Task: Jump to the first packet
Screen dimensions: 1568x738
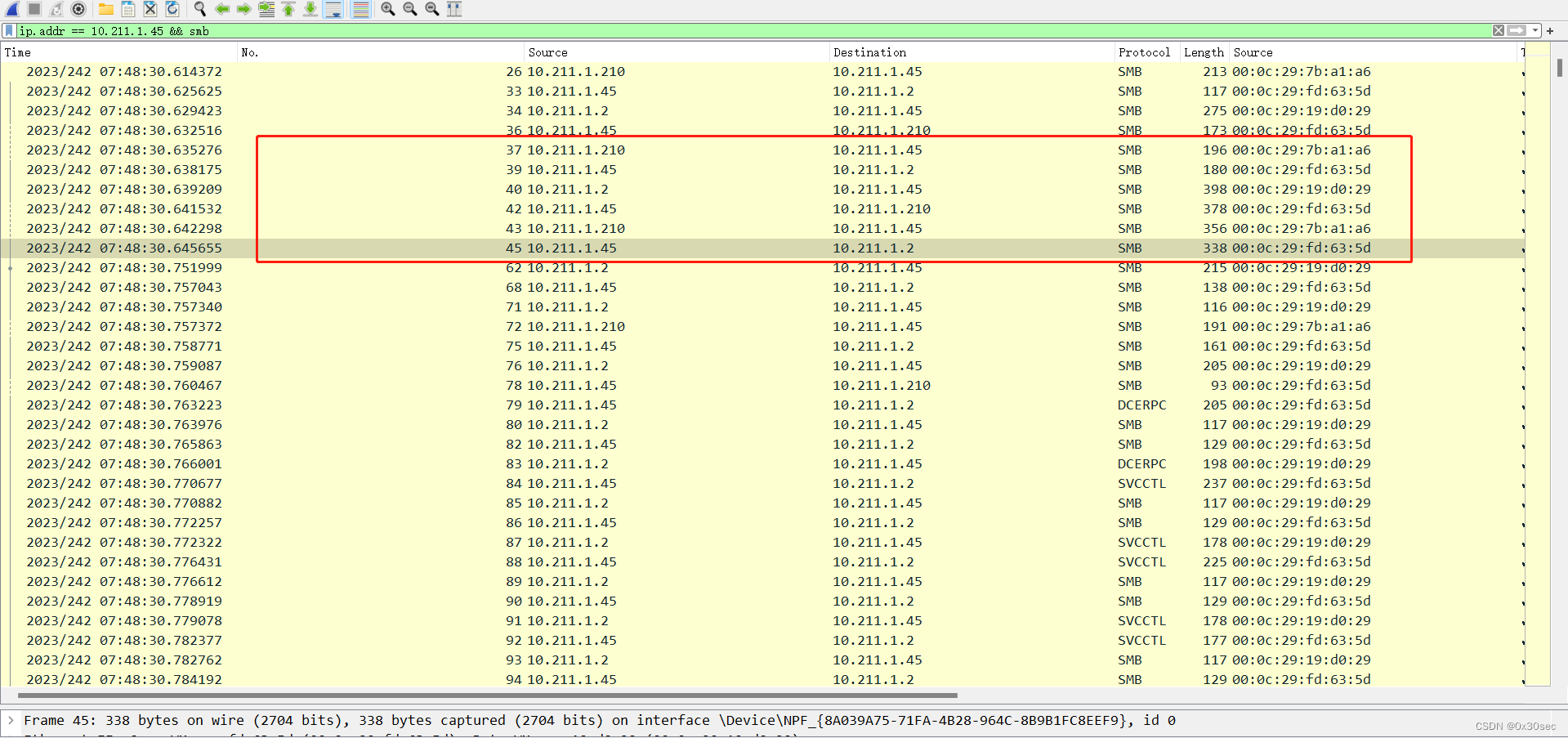Action: point(288,9)
